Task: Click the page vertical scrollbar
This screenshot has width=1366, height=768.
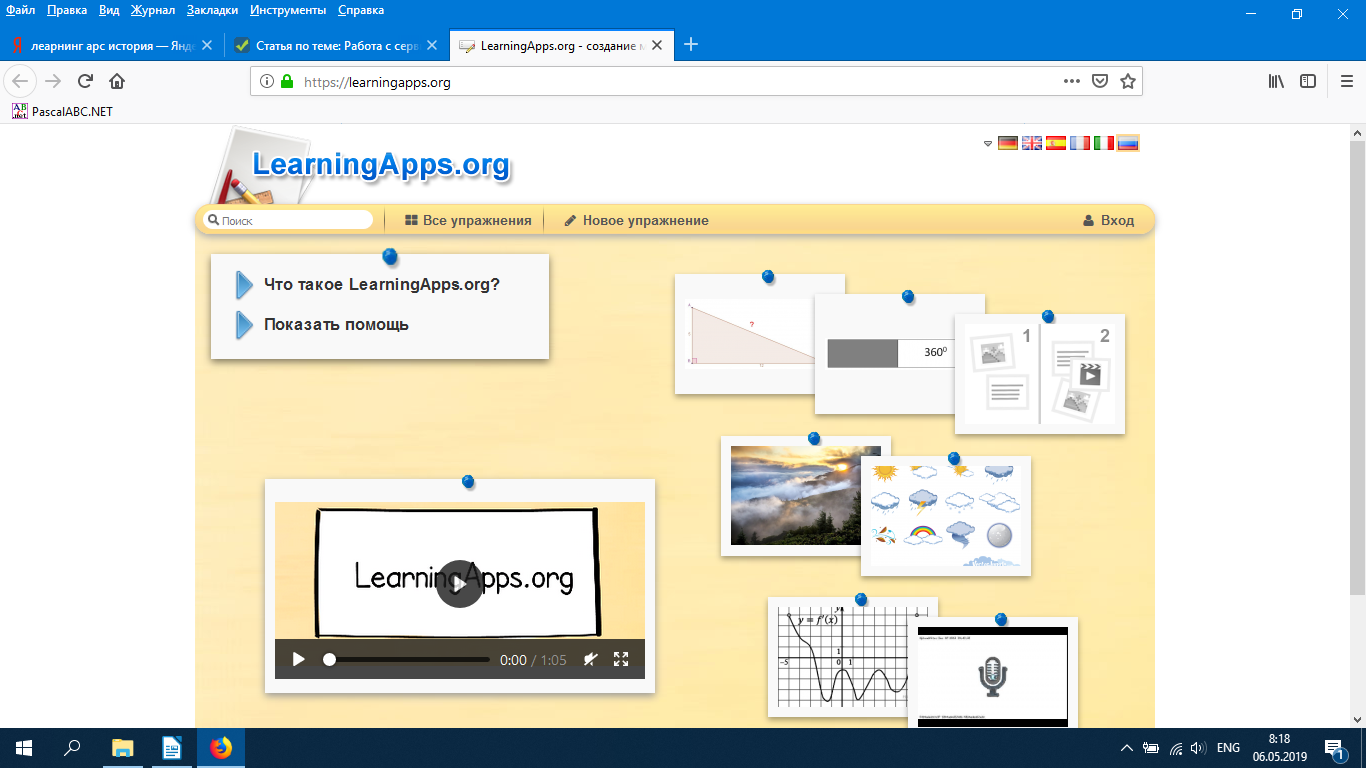Action: (1357, 367)
